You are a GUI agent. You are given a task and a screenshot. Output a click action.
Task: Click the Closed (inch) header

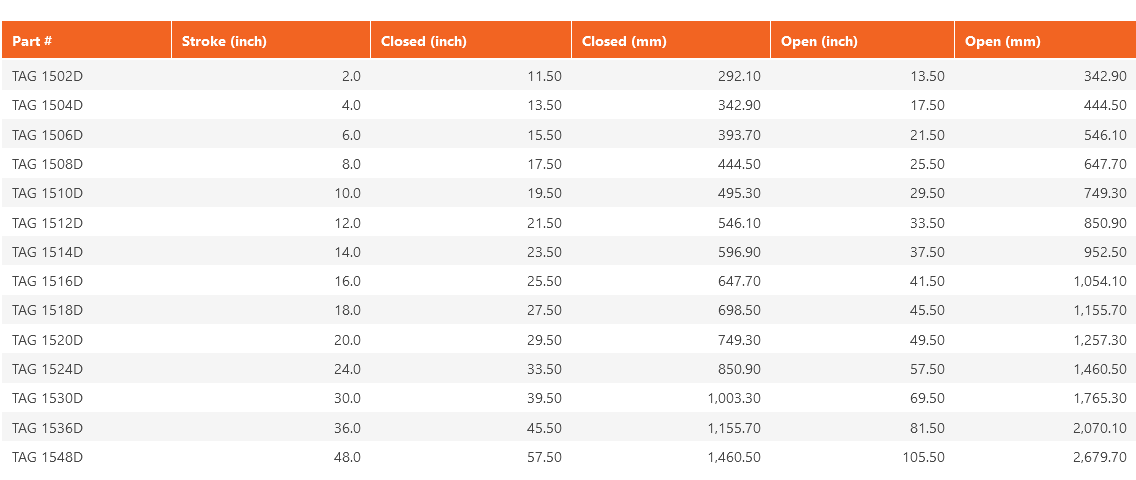tap(424, 41)
